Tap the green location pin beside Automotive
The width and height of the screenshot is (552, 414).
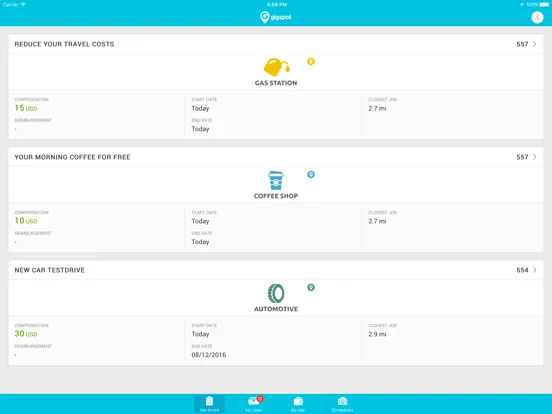[311, 287]
